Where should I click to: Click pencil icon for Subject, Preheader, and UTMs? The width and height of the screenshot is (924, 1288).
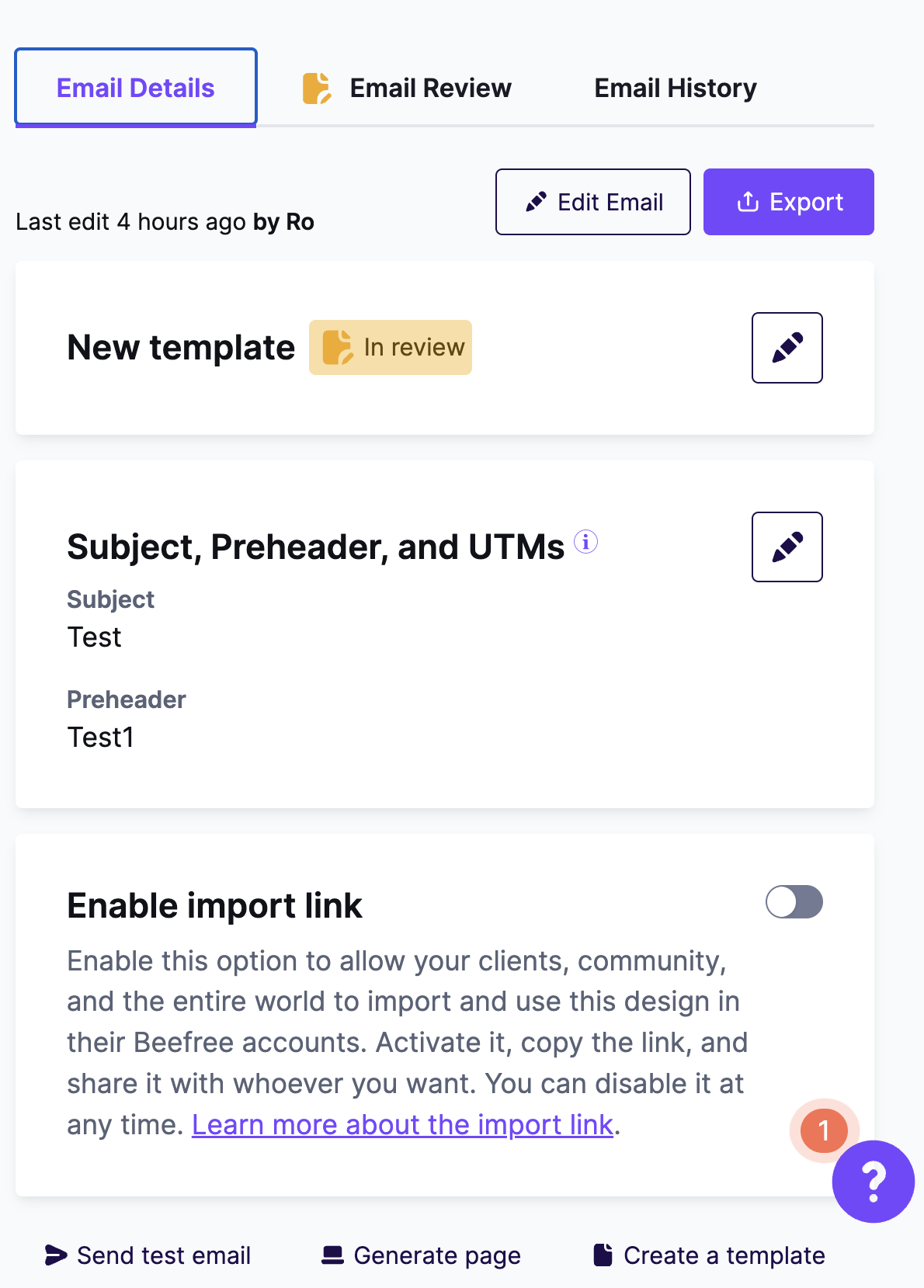[787, 547]
